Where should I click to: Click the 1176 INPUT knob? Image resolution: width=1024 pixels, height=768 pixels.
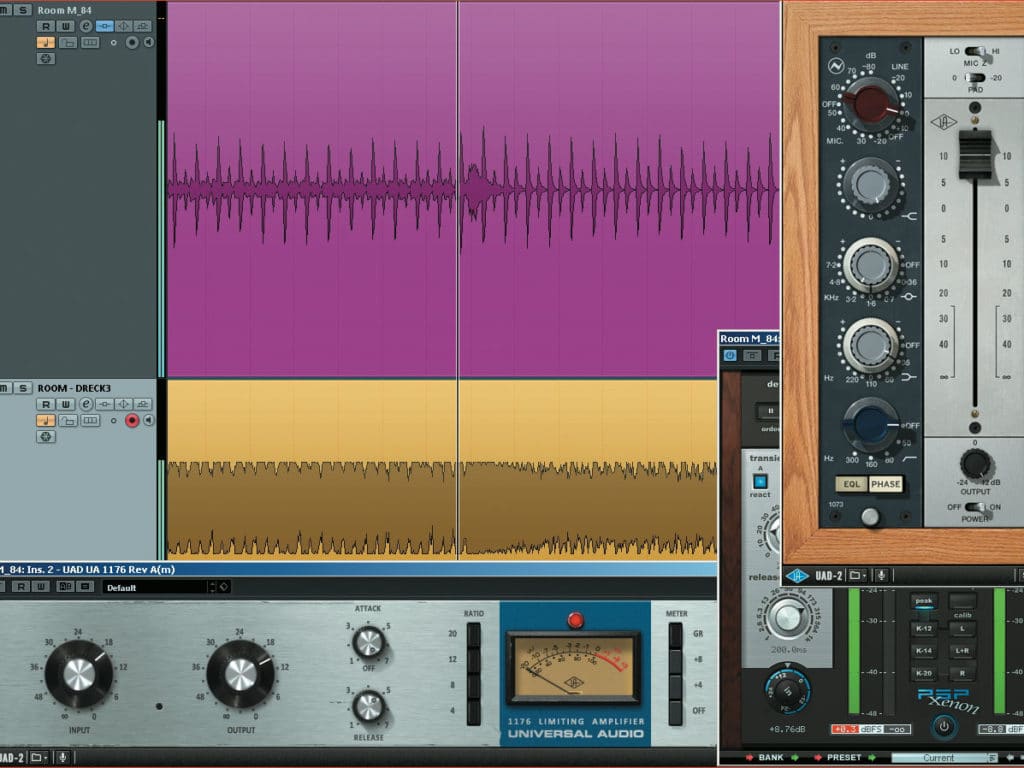79,674
